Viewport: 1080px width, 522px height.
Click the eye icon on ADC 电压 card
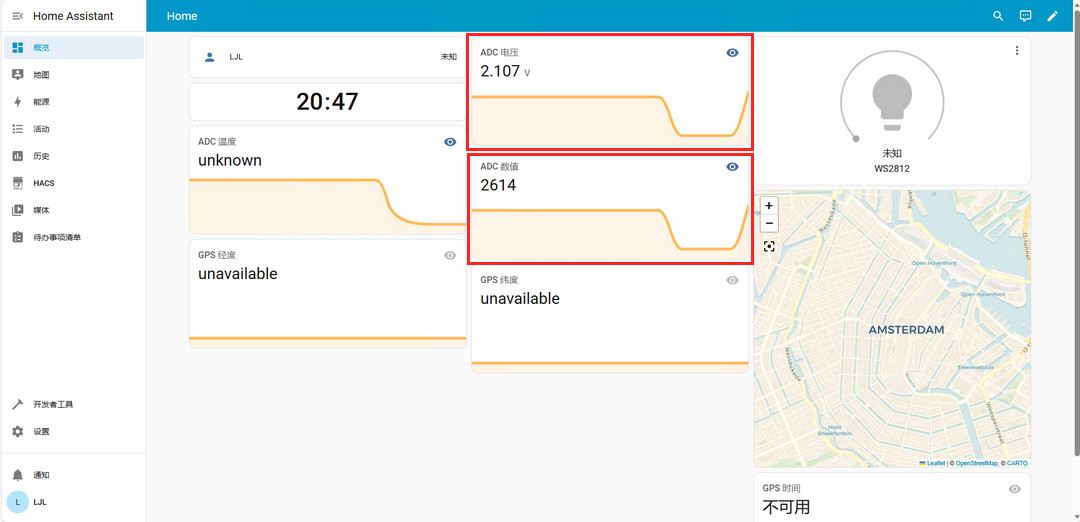tap(732, 52)
